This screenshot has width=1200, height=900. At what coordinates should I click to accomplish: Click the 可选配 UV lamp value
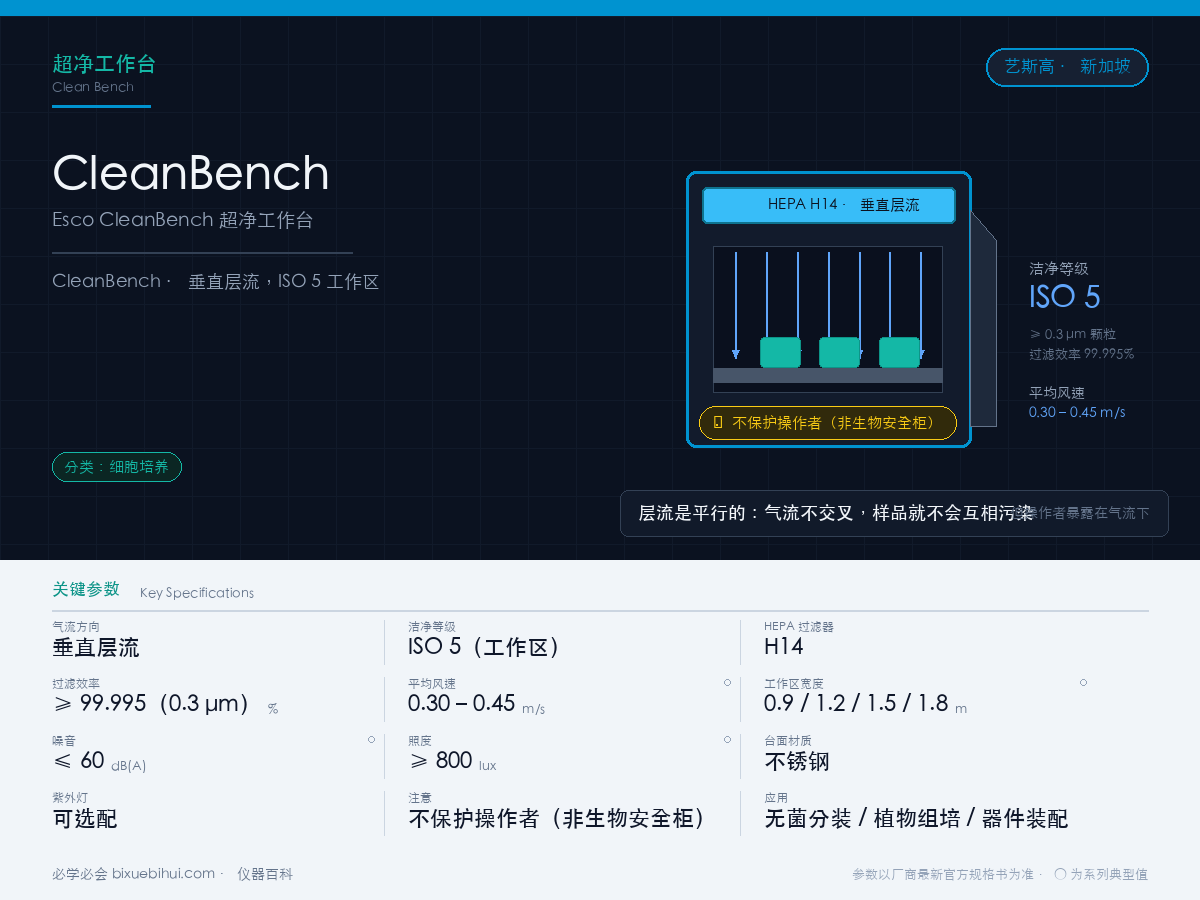tap(85, 818)
